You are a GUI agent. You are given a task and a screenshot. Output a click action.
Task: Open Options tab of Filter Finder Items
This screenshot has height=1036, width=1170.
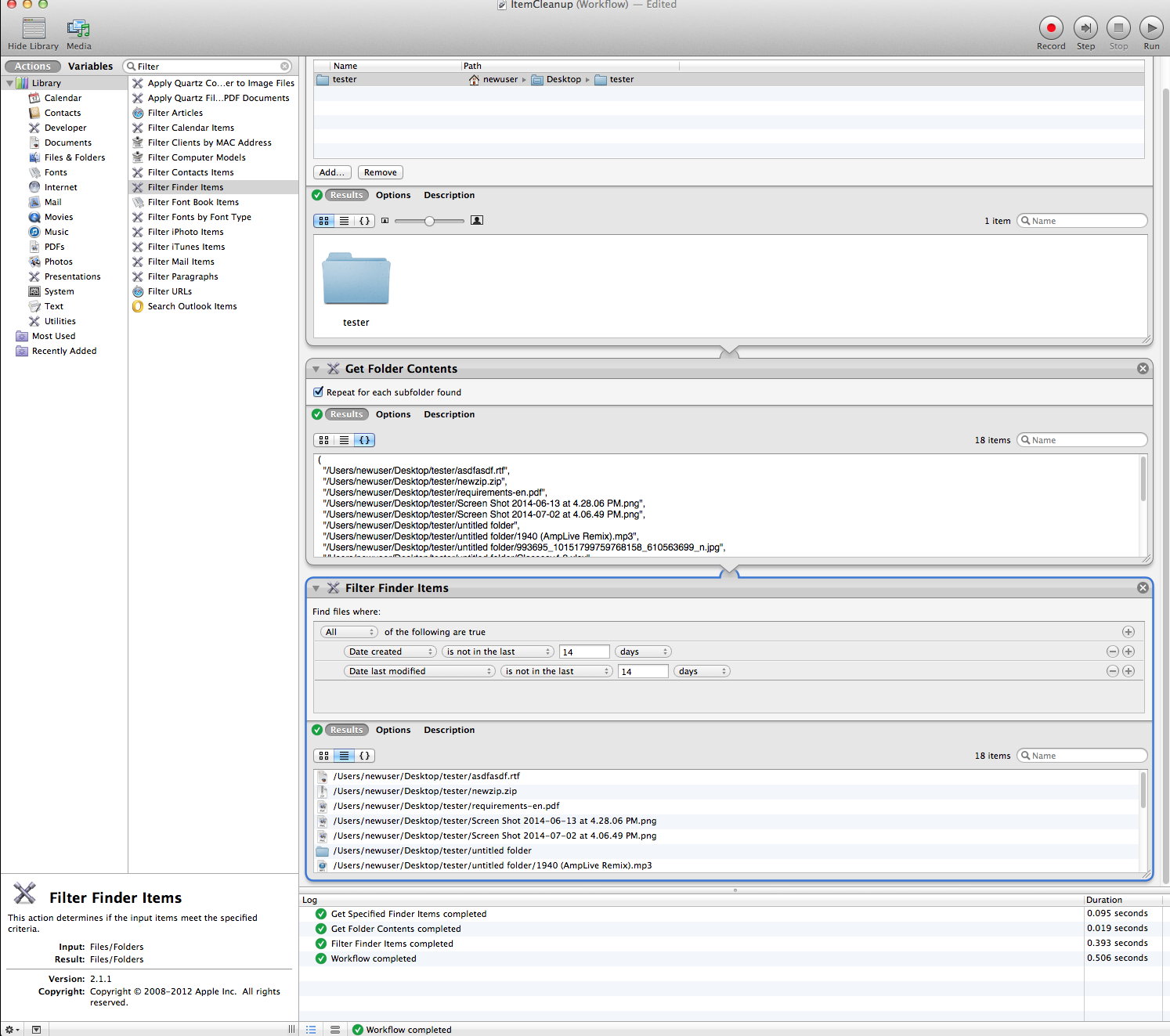click(393, 730)
